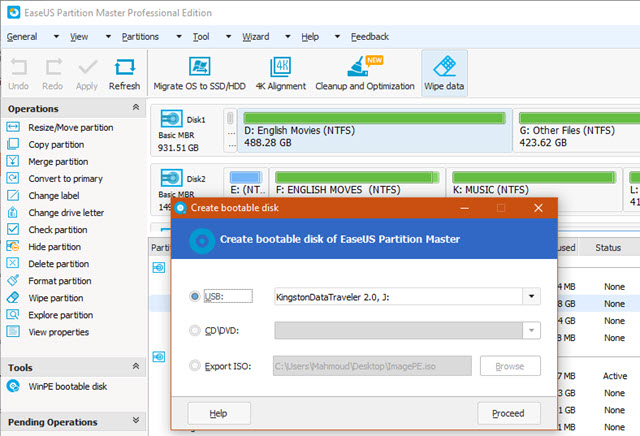
Task: Click the Proceed button
Action: [x=509, y=414]
